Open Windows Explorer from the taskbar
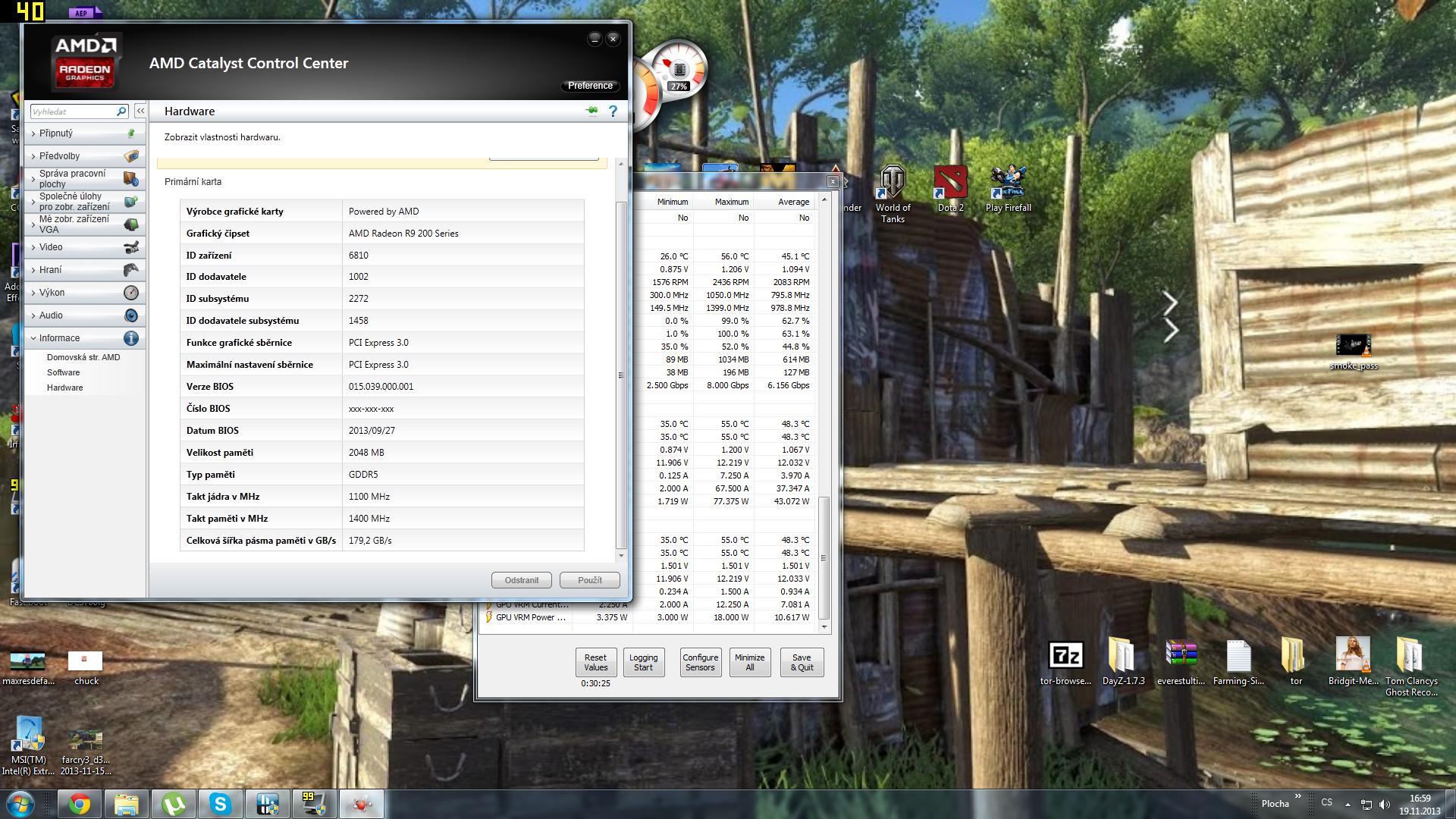Viewport: 1456px width, 819px height. [127, 804]
